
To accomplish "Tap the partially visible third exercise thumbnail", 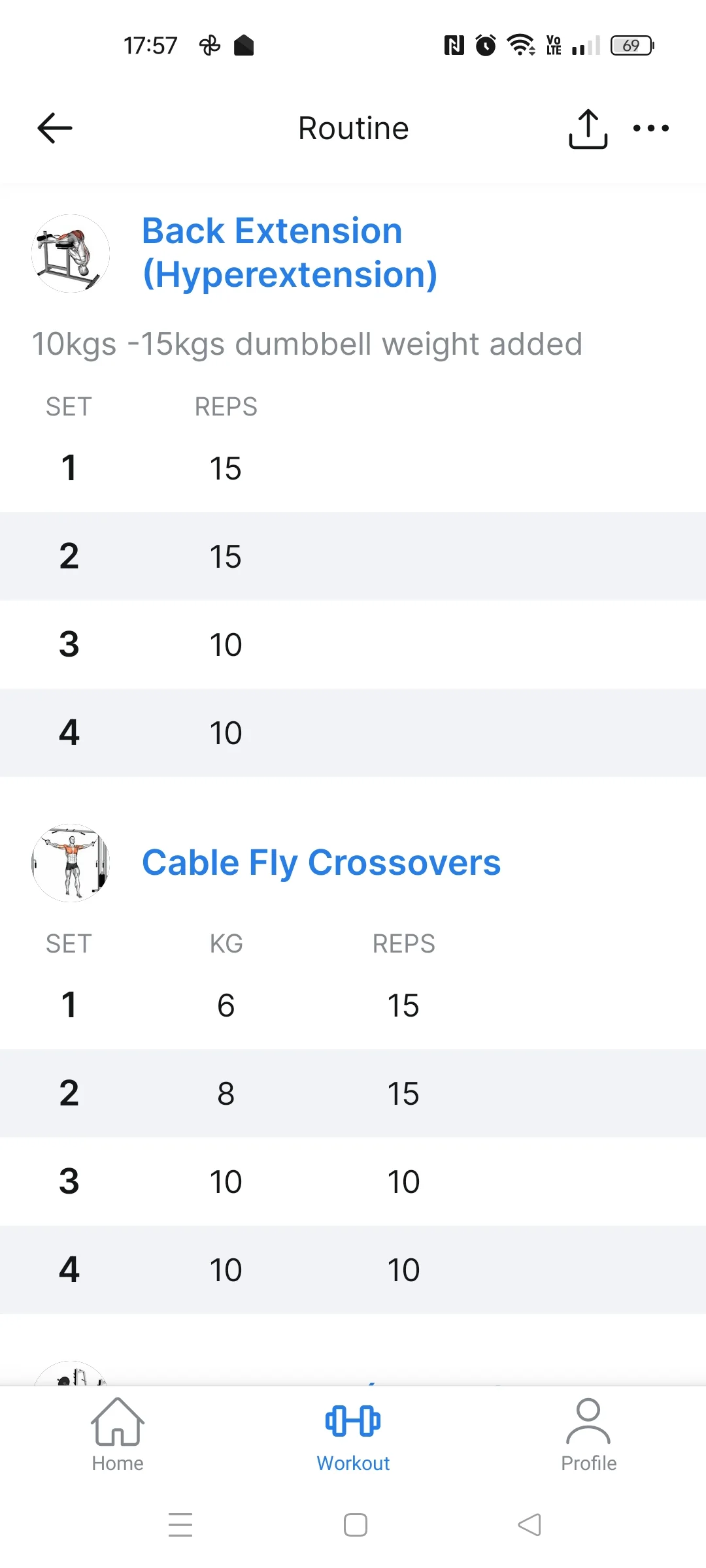I will pos(71,1374).
